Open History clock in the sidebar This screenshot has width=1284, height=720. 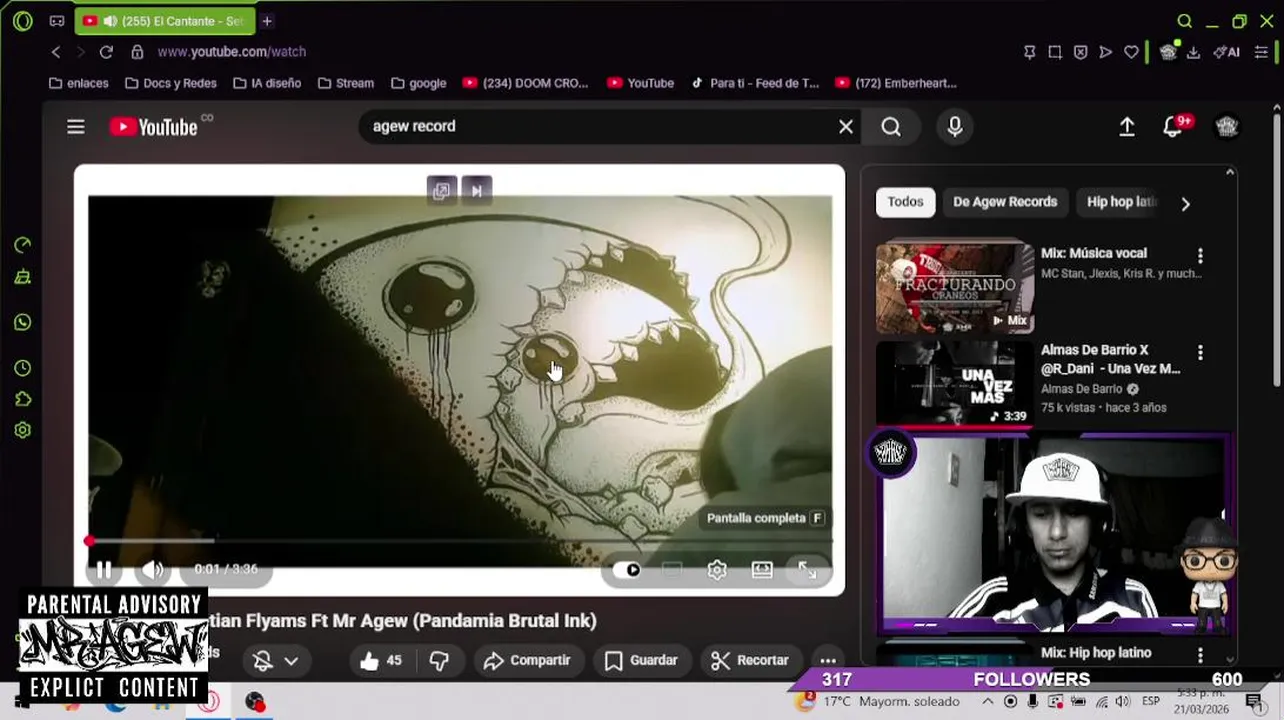pyautogui.click(x=23, y=369)
